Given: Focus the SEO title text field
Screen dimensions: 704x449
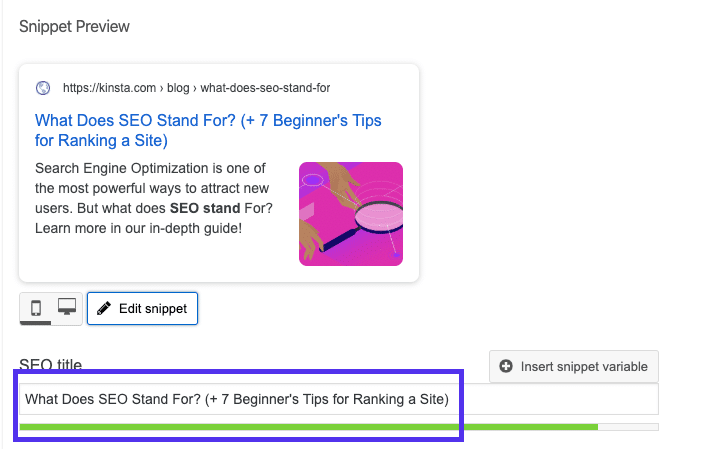Looking at the screenshot, I should [x=338, y=399].
